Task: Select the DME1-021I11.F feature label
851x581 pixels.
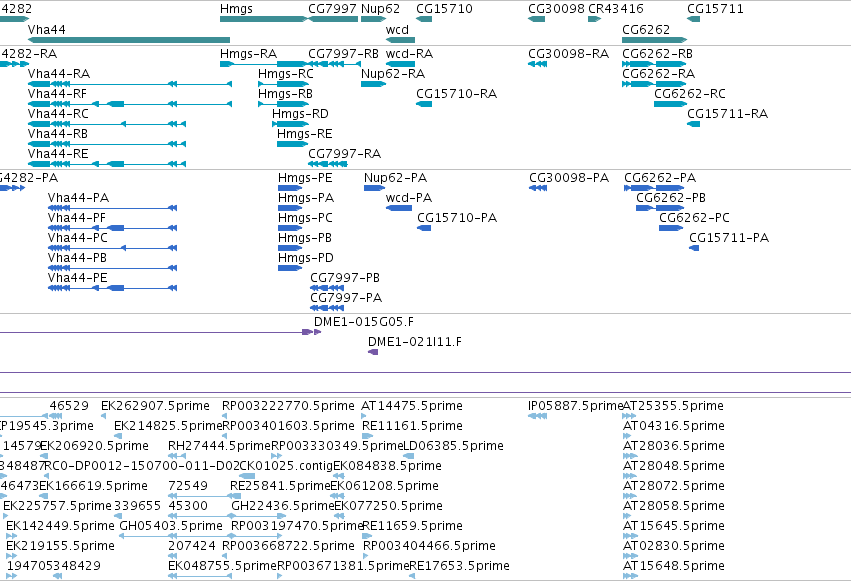Action: click(415, 342)
